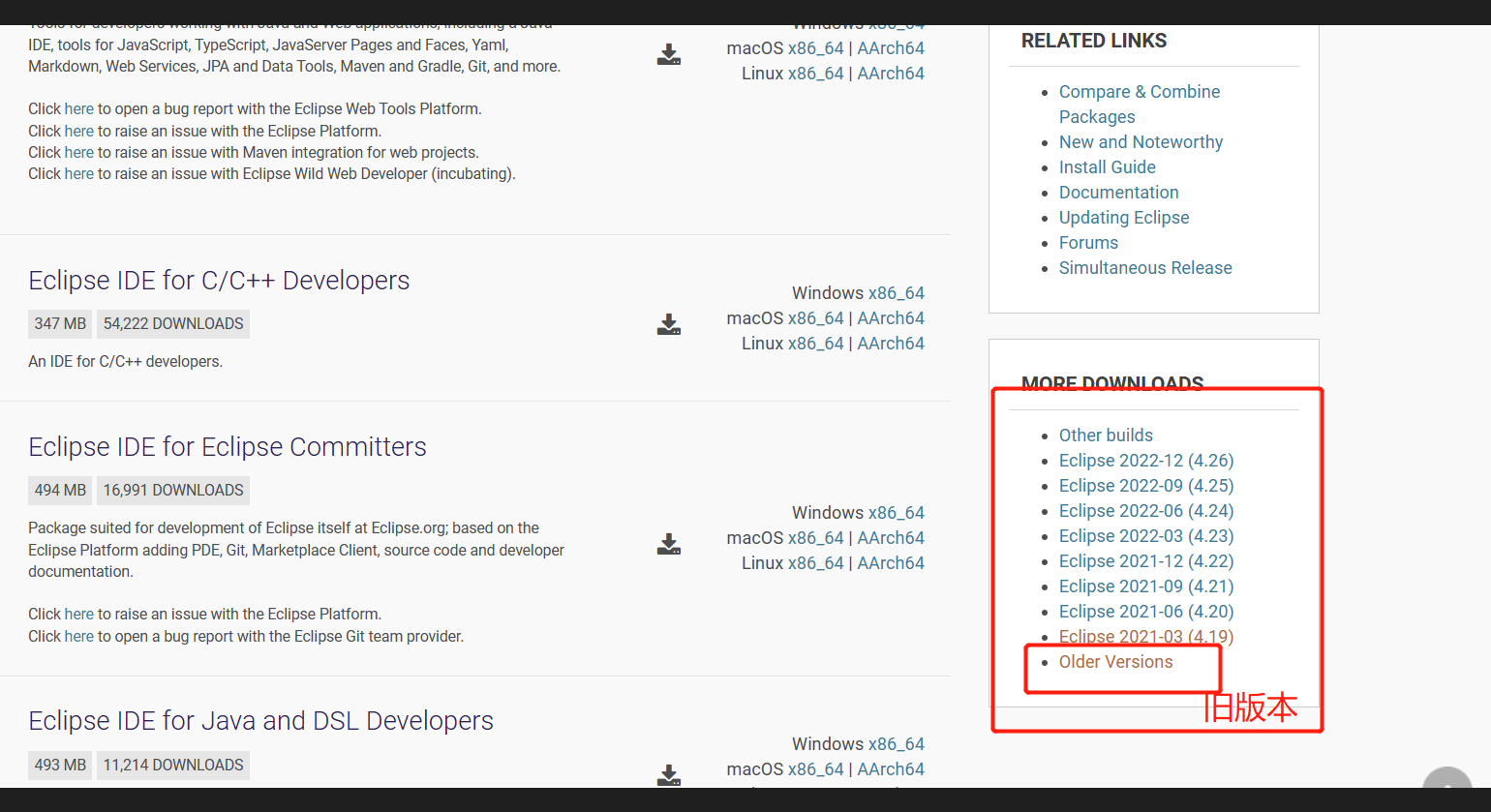
Task: Open the macOS x86_64 link in the top package row
Action: coord(815,48)
